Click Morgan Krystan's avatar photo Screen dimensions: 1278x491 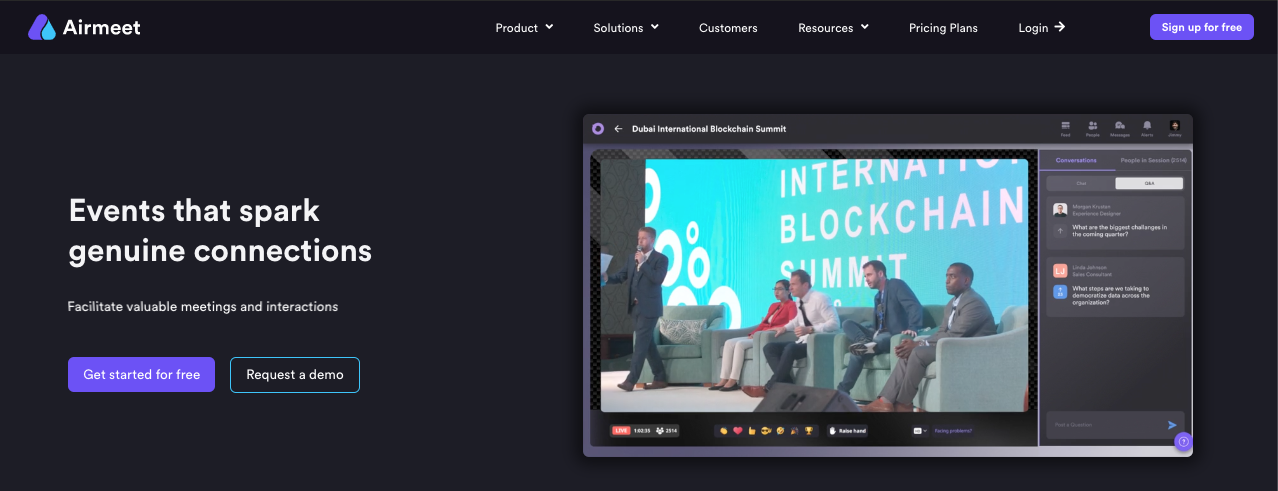click(x=1060, y=210)
